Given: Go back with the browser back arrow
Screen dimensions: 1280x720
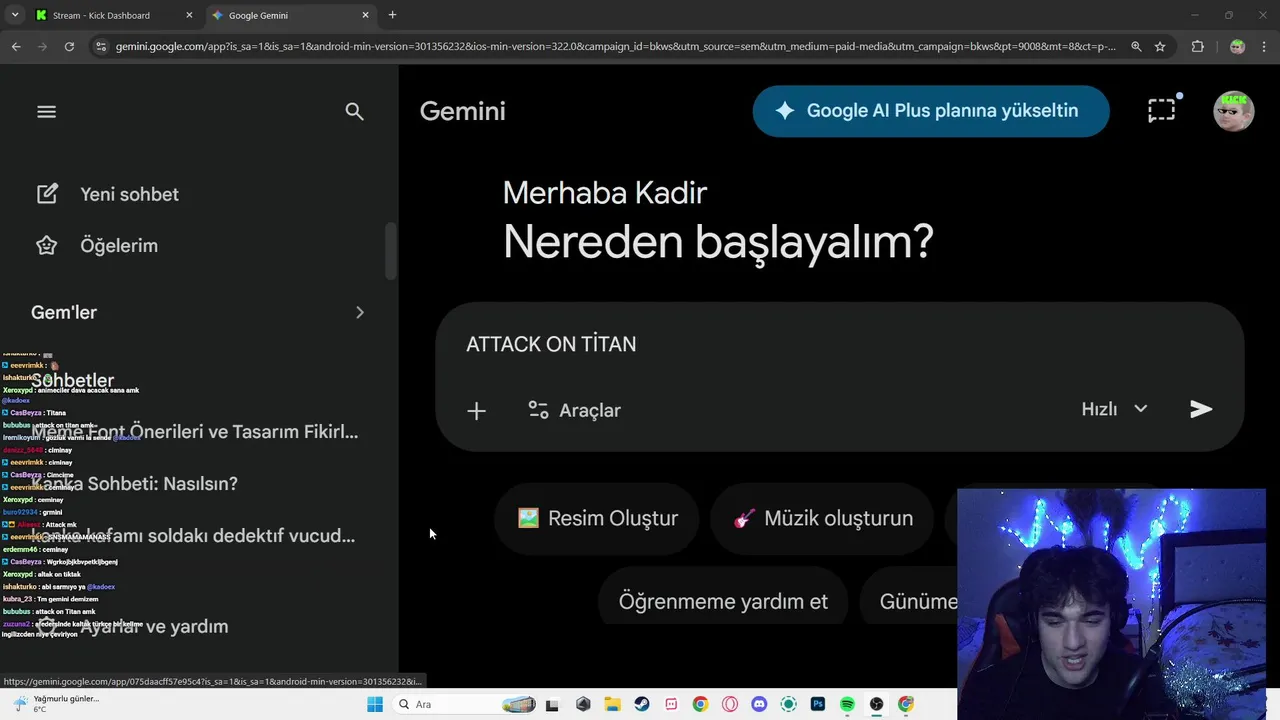Looking at the screenshot, I should pyautogui.click(x=16, y=46).
